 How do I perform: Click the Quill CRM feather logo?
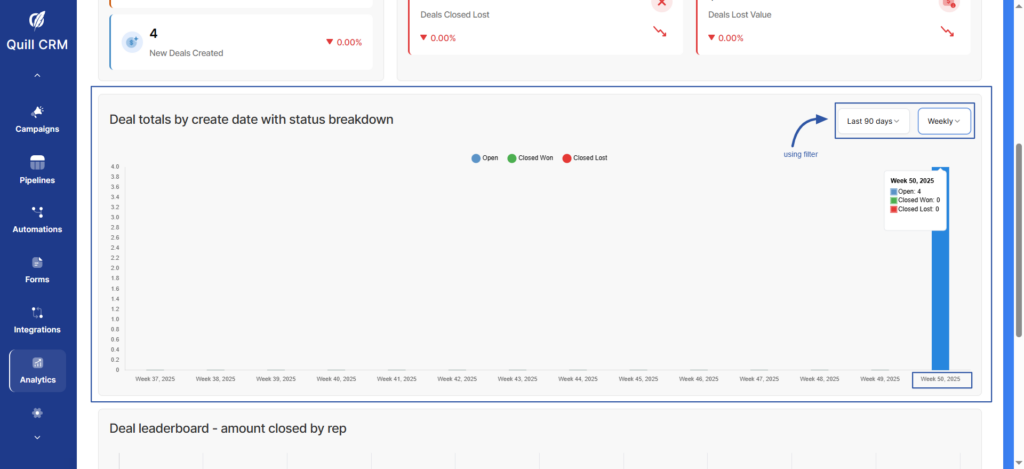(x=37, y=21)
